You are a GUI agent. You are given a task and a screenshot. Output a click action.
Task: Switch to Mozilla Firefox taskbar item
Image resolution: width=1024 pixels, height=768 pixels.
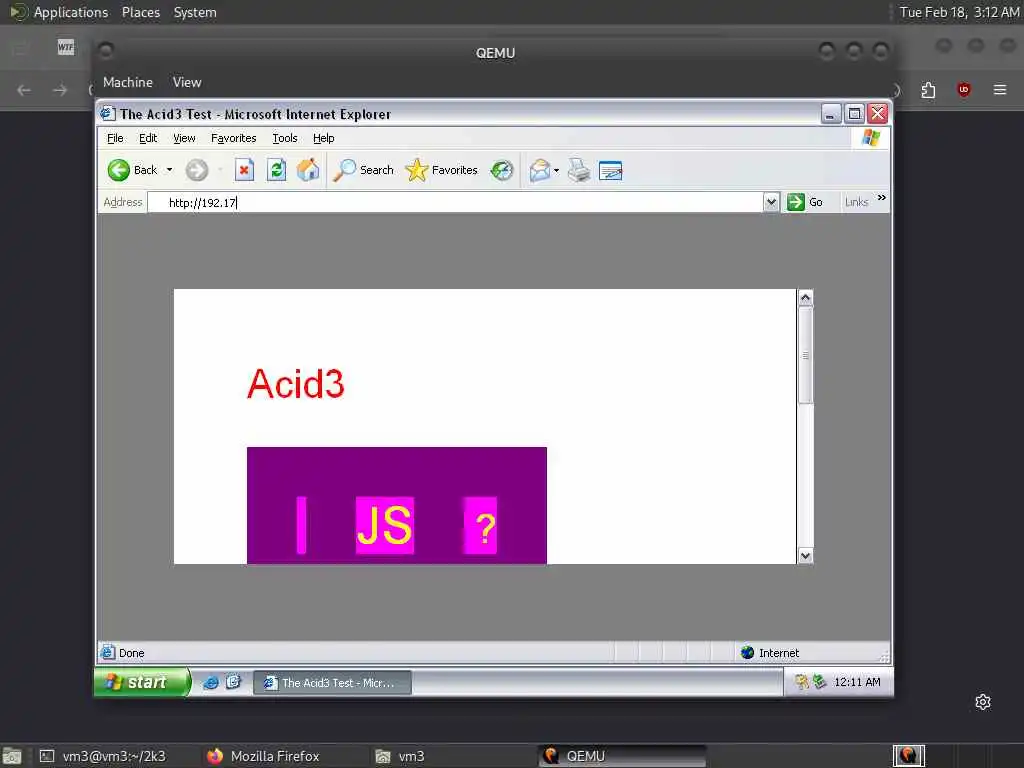(x=264, y=756)
